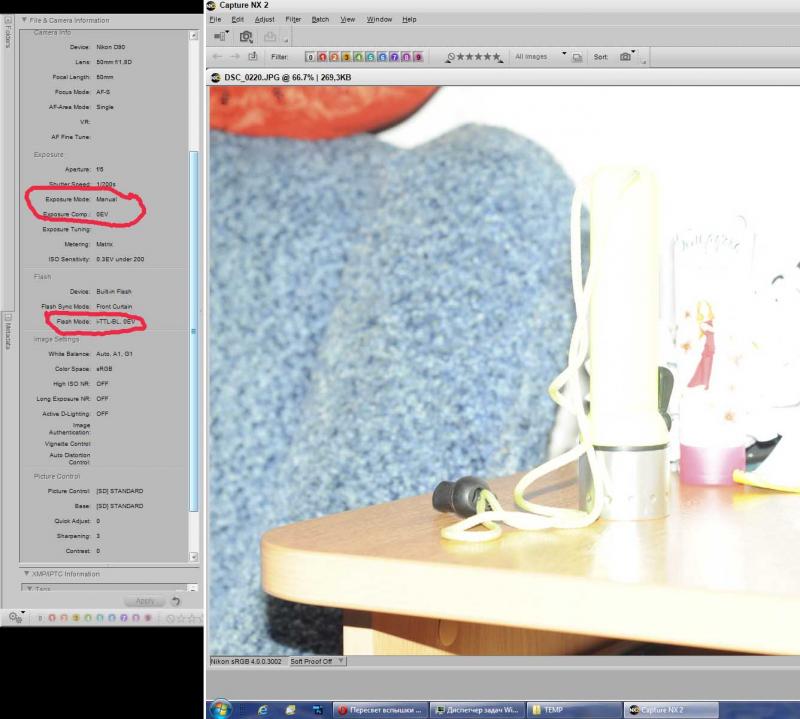Apply blue label 6 in bottom label bar

click(112, 618)
